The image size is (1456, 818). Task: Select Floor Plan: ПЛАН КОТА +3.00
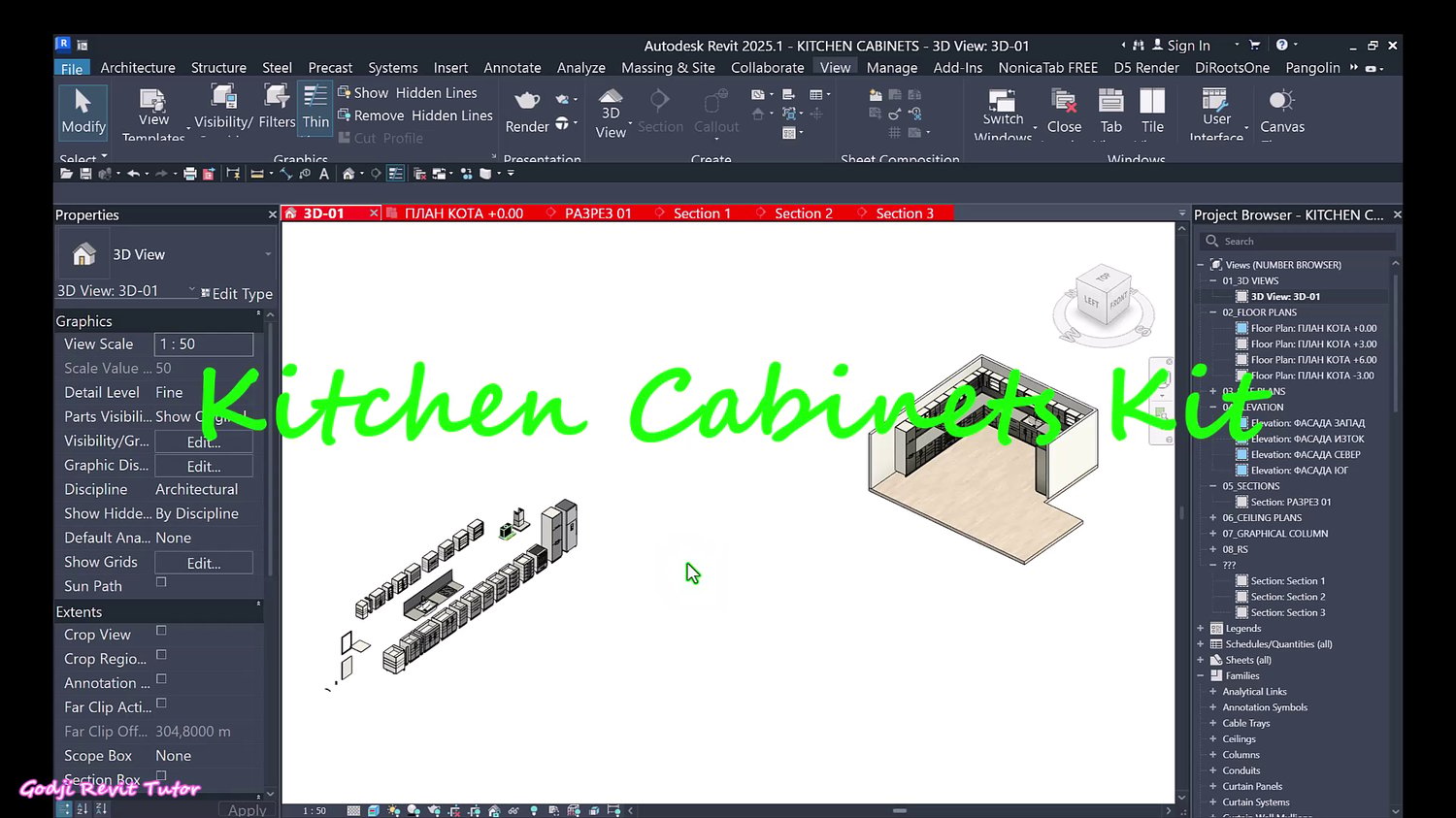(1313, 344)
